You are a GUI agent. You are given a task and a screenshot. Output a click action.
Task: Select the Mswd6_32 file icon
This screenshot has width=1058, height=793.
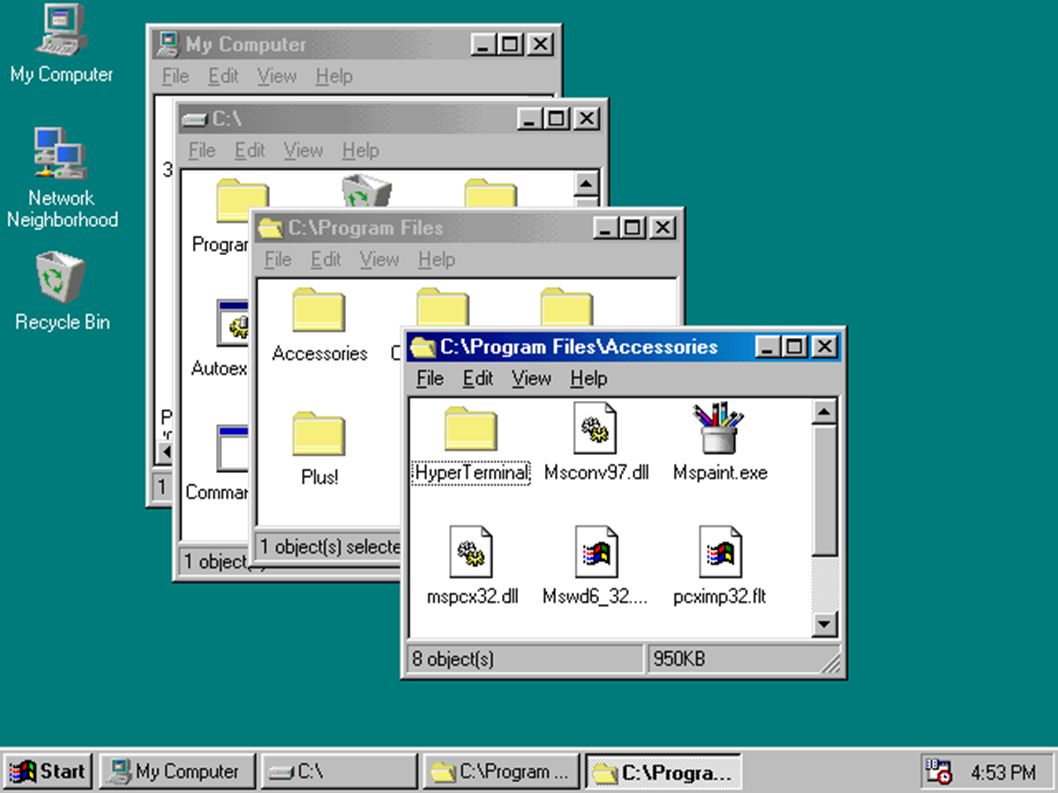pos(596,552)
